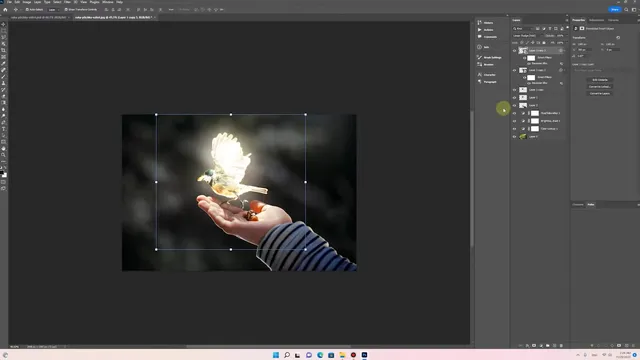Click the Home icon in options bar

coord(5,9)
